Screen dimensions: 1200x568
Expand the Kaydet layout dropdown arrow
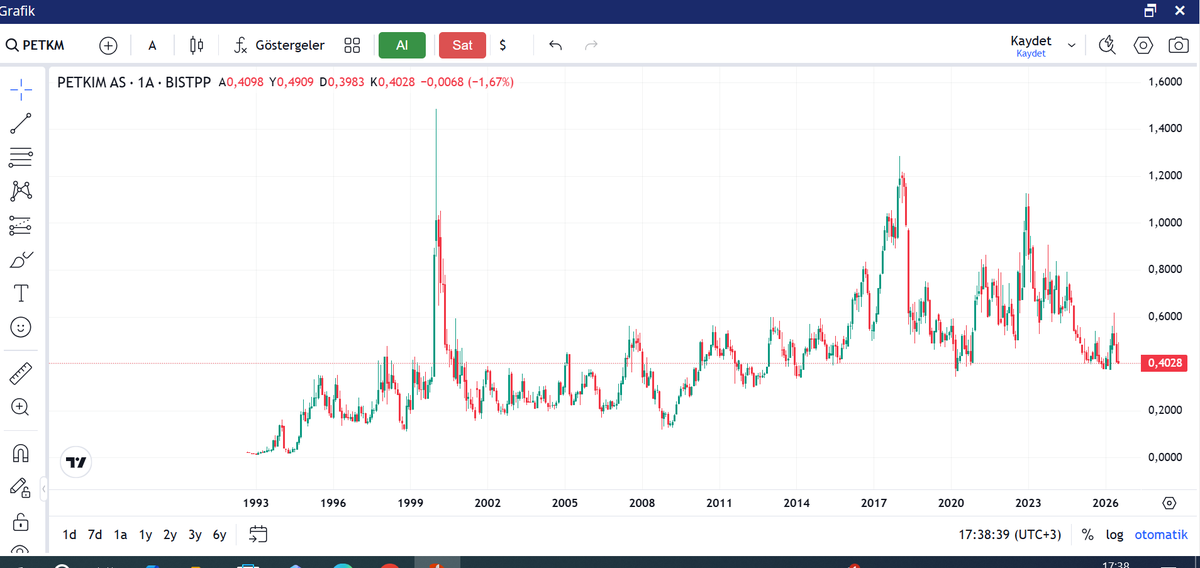pos(1072,45)
